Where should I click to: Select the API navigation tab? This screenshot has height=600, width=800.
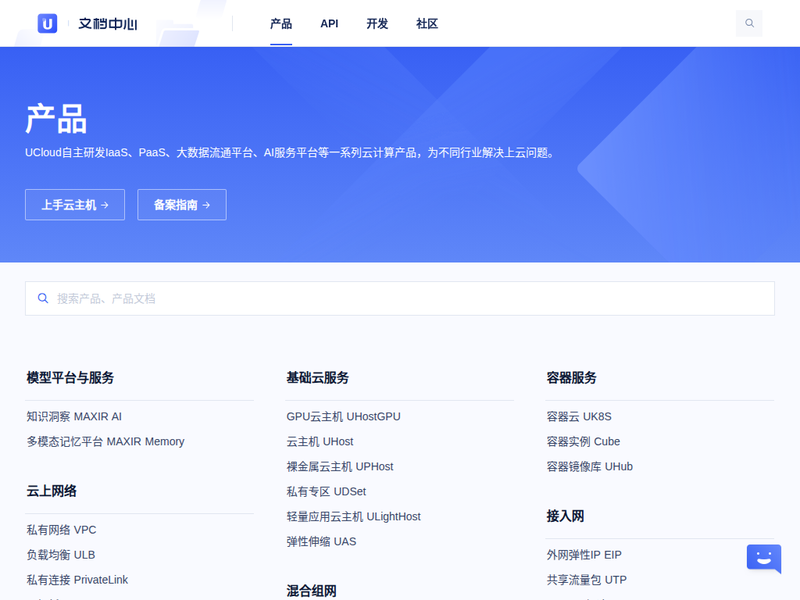coord(329,23)
